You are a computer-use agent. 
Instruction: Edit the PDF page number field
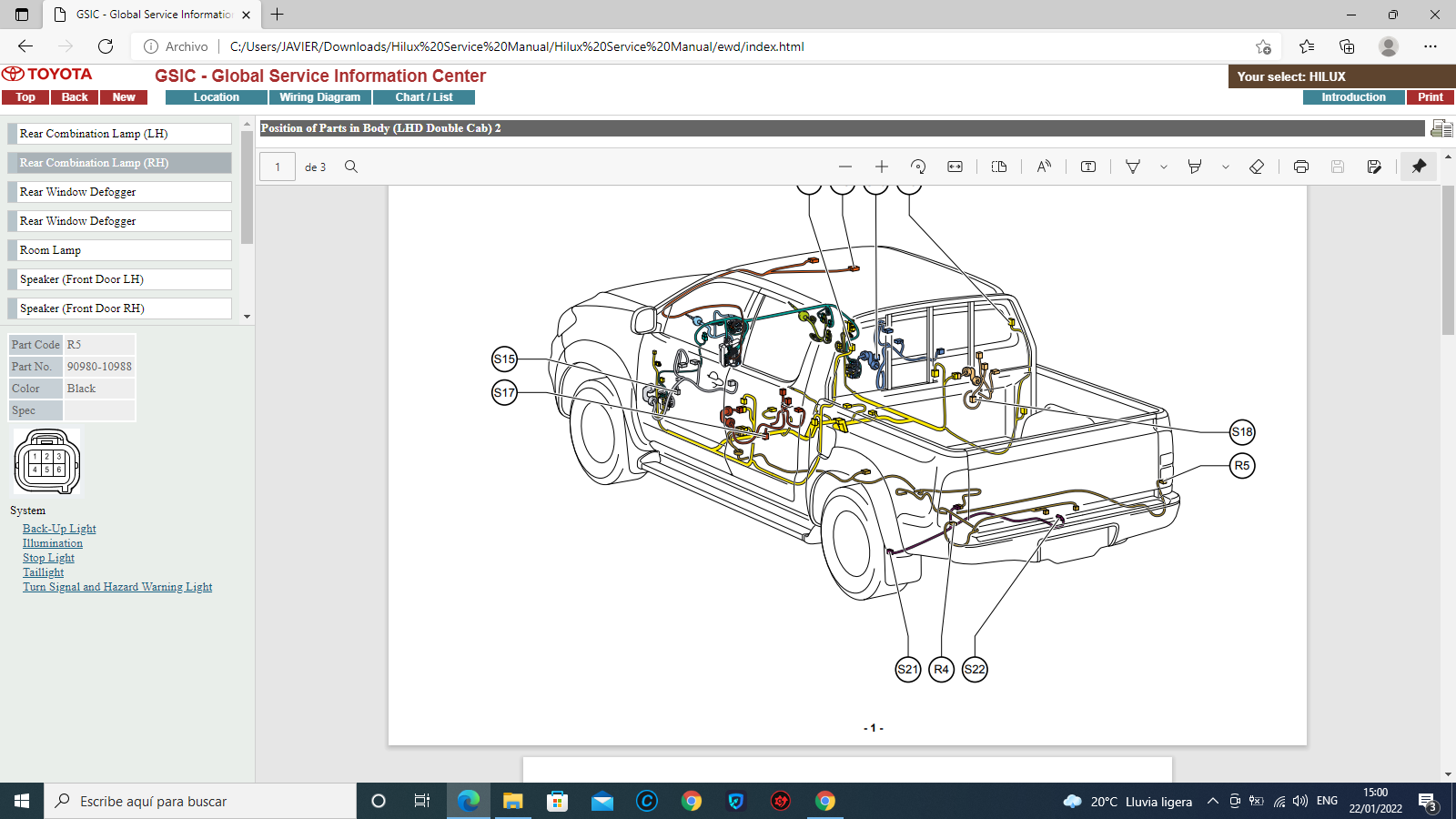coord(278,167)
